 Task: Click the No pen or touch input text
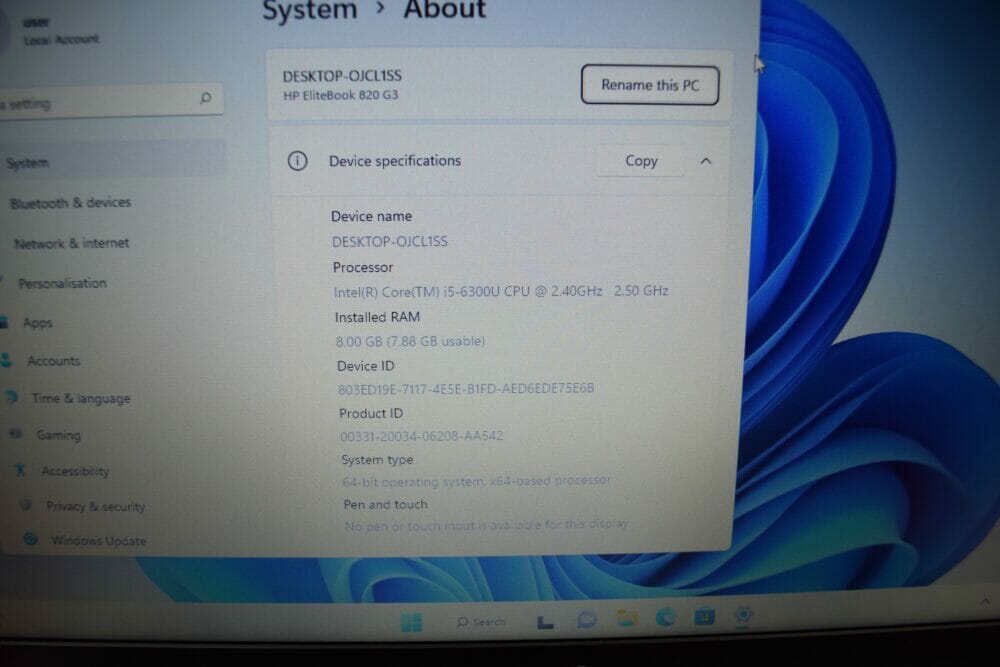click(486, 525)
